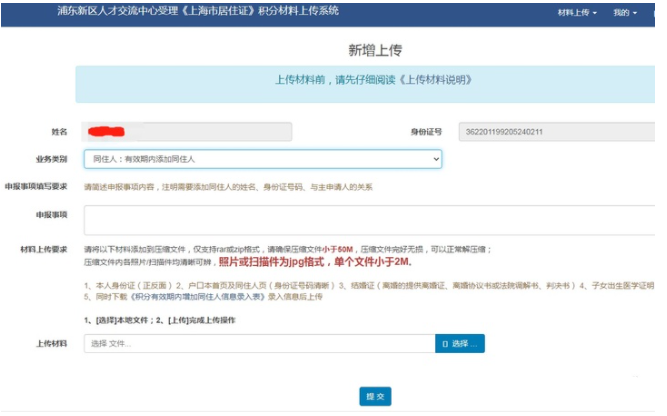Viewport: 667px width, 416px height.
Task: Click the 姓名 field label
Action: pos(59,131)
